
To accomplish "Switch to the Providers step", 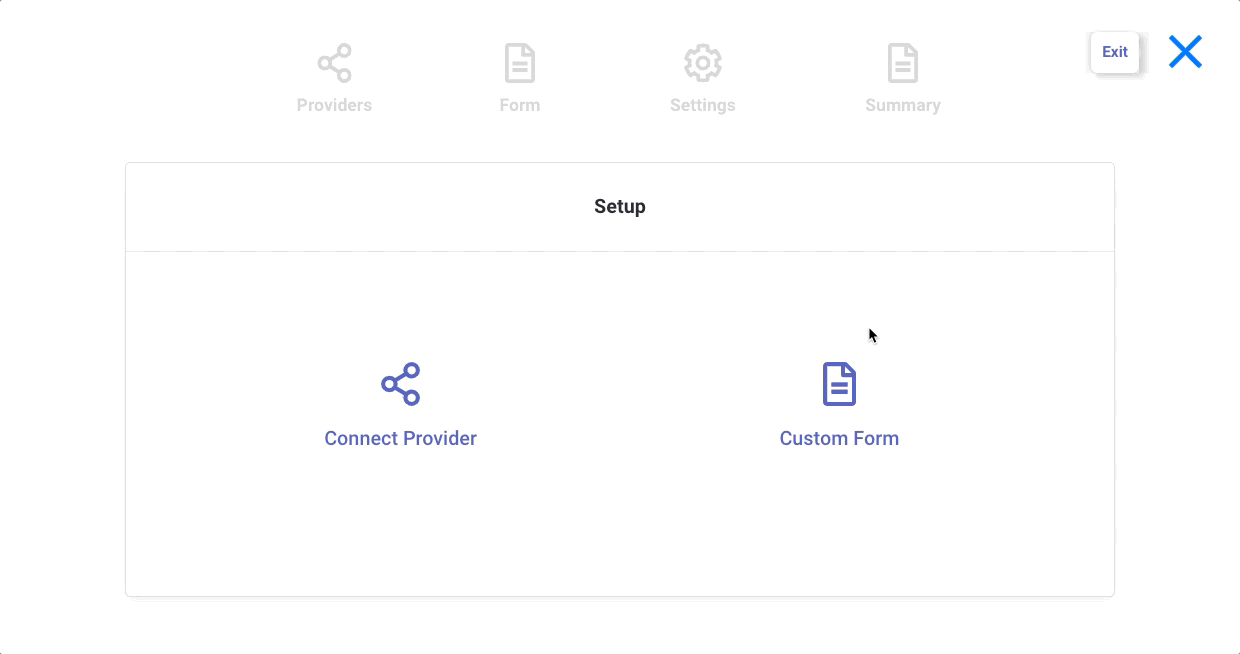I will (x=334, y=80).
